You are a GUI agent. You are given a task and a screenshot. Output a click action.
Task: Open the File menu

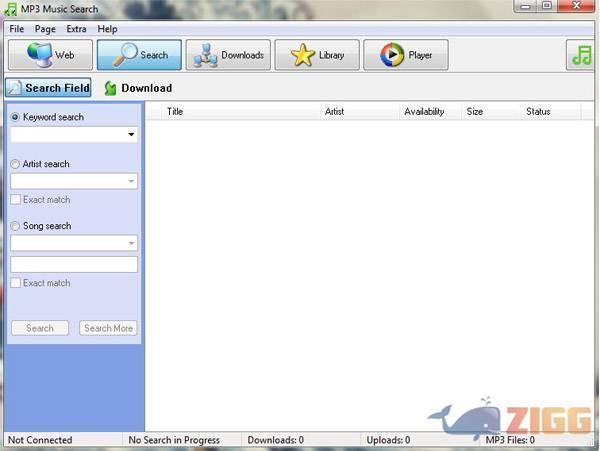coord(16,29)
